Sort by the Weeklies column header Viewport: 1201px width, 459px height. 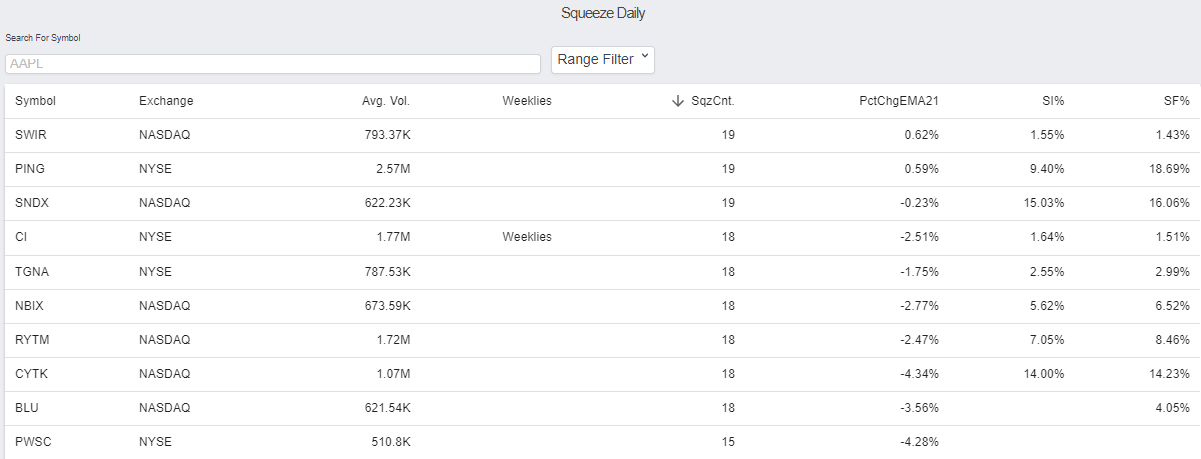coord(527,101)
